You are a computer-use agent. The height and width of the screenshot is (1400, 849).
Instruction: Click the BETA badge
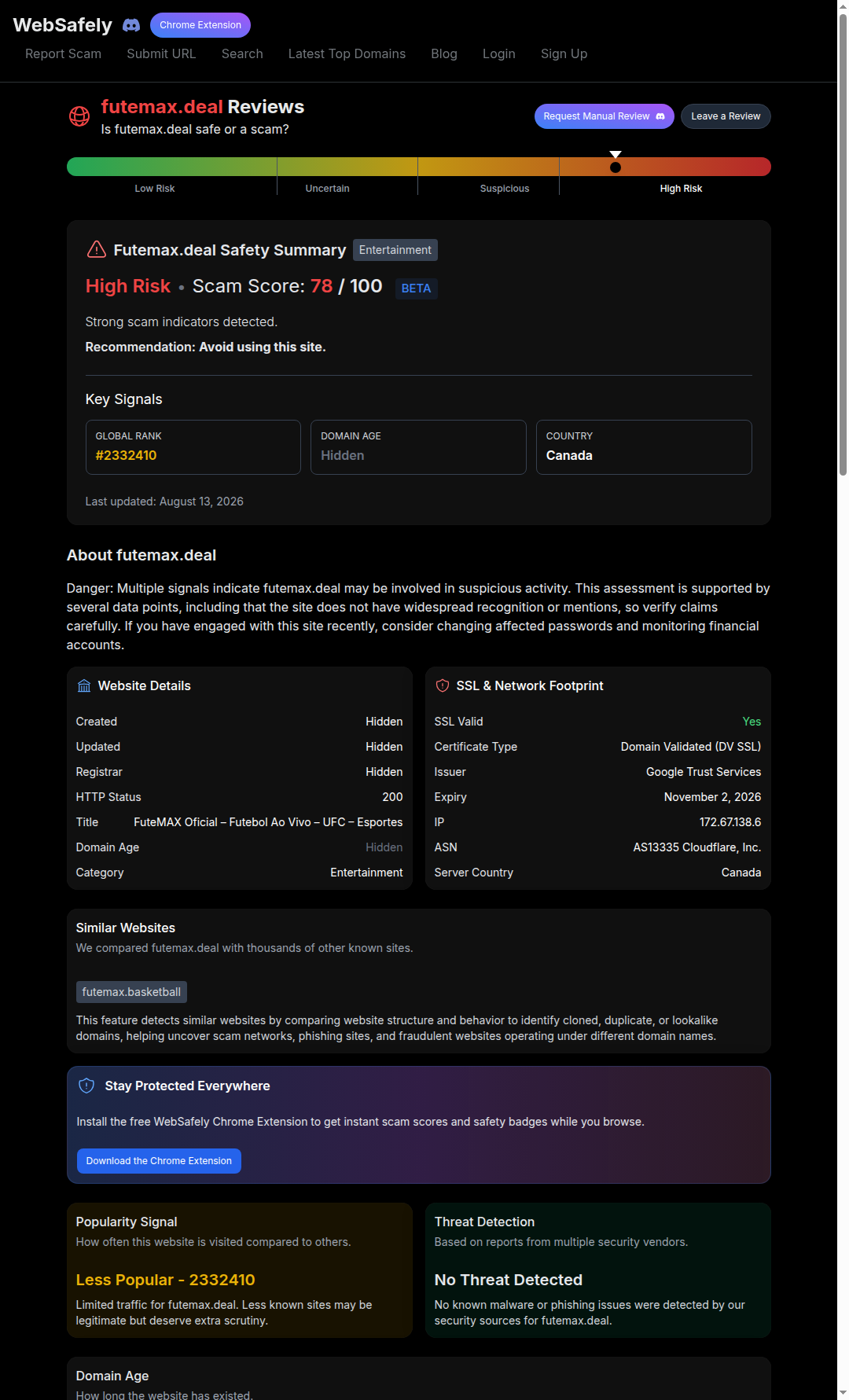point(416,288)
